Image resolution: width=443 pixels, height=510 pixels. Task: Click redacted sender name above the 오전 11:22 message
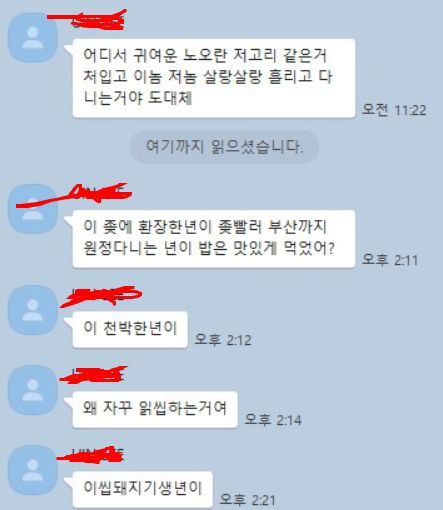pyautogui.click(x=88, y=20)
